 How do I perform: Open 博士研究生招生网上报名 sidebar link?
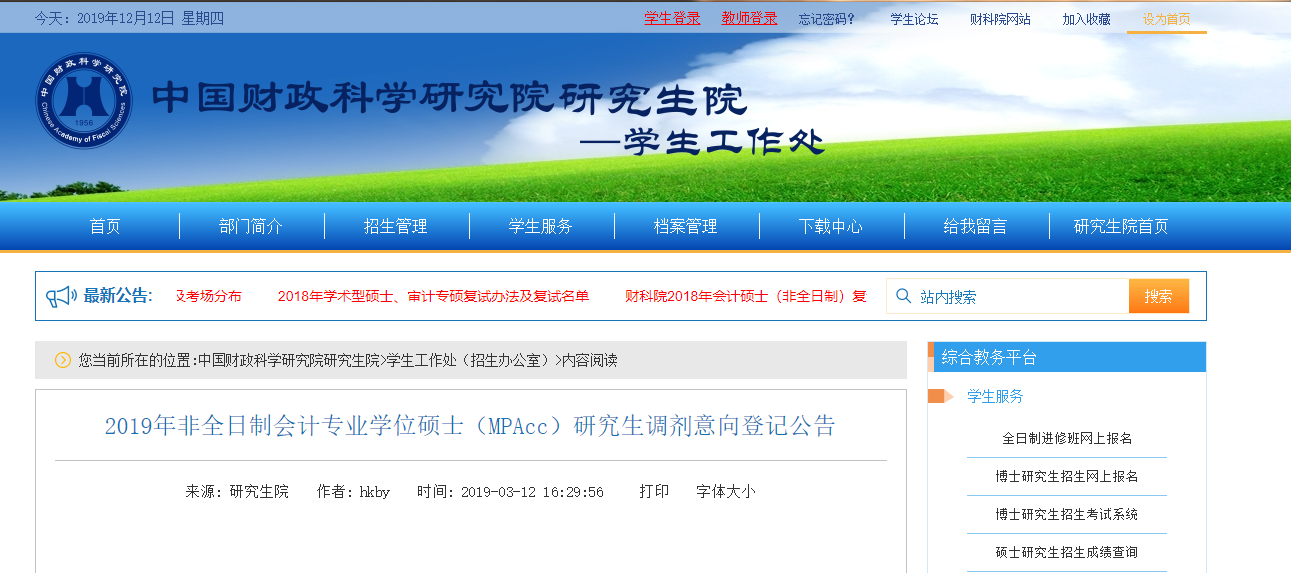click(x=1067, y=476)
